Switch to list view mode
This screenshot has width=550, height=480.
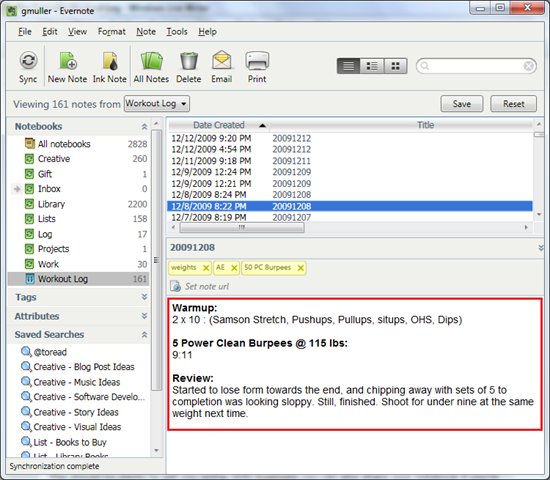[x=348, y=66]
